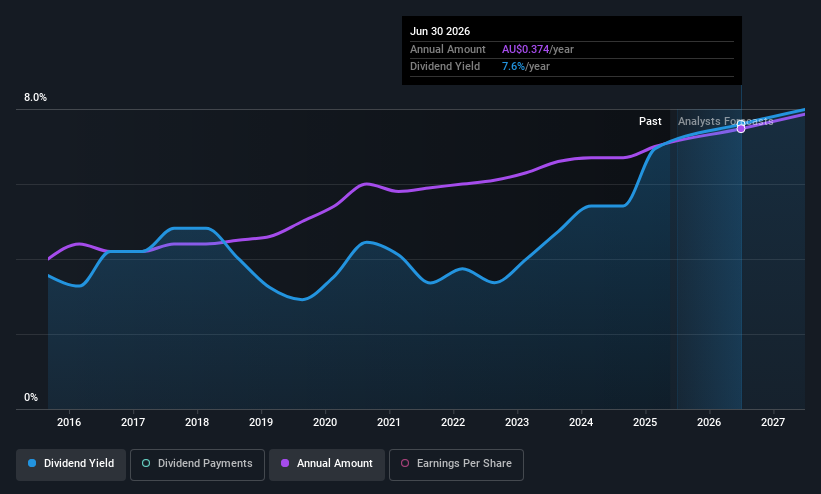
Task: Toggle the Dividend Yield series
Action: 71,464
